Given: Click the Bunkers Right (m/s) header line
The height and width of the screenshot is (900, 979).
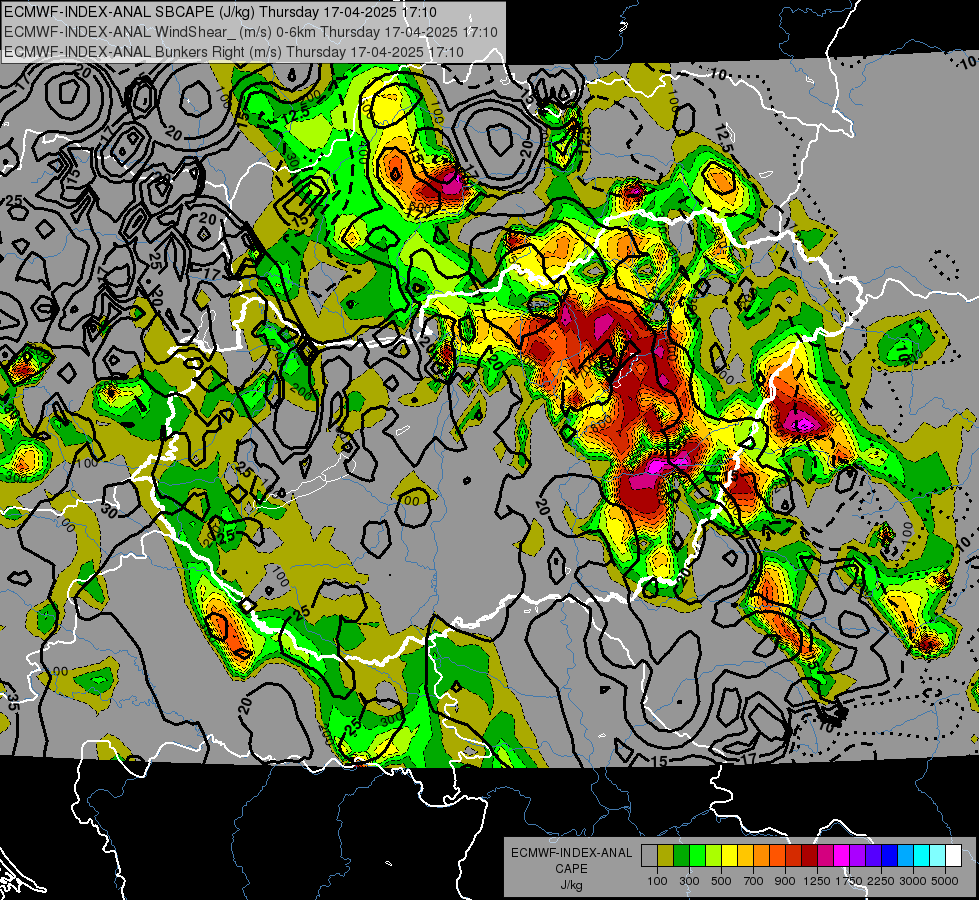Looking at the screenshot, I should [x=234, y=52].
